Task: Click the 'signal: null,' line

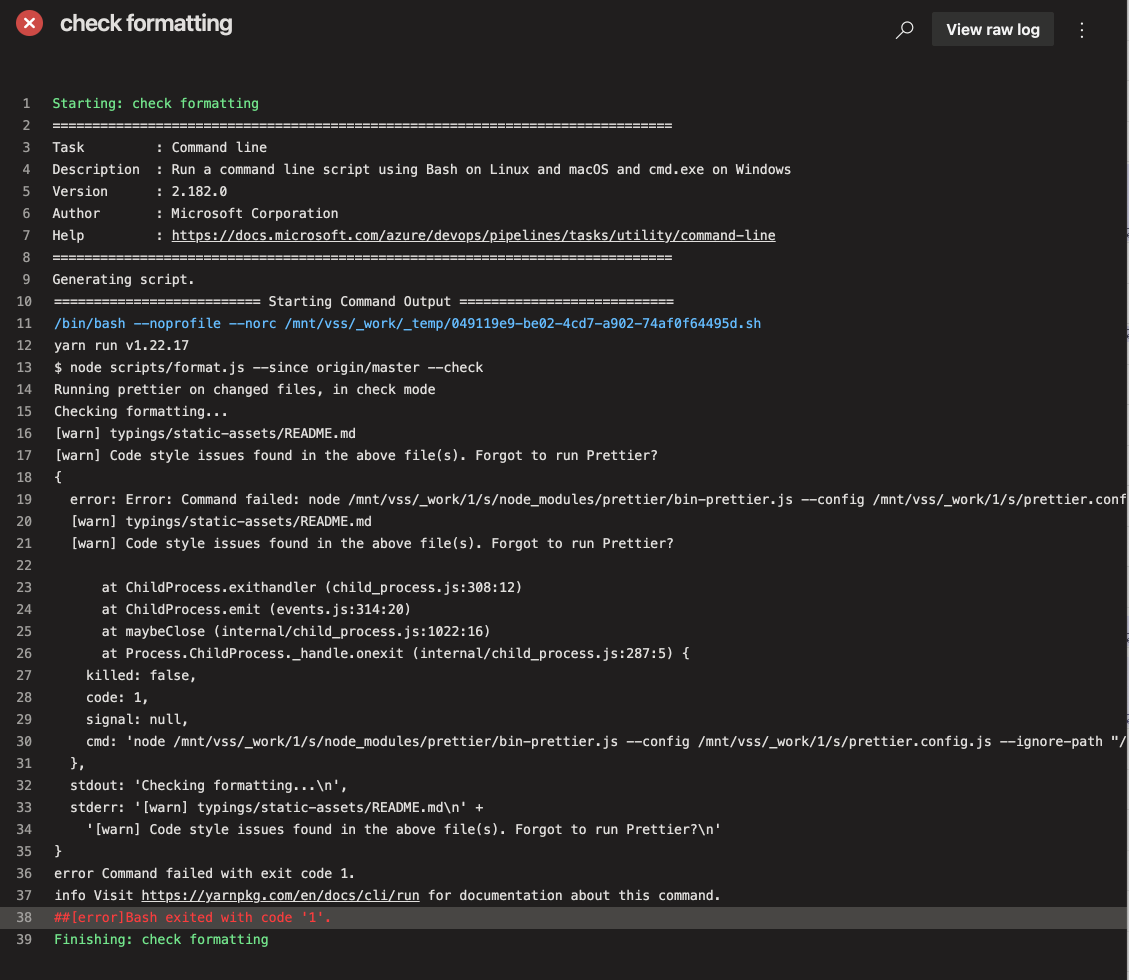Action: 137,719
